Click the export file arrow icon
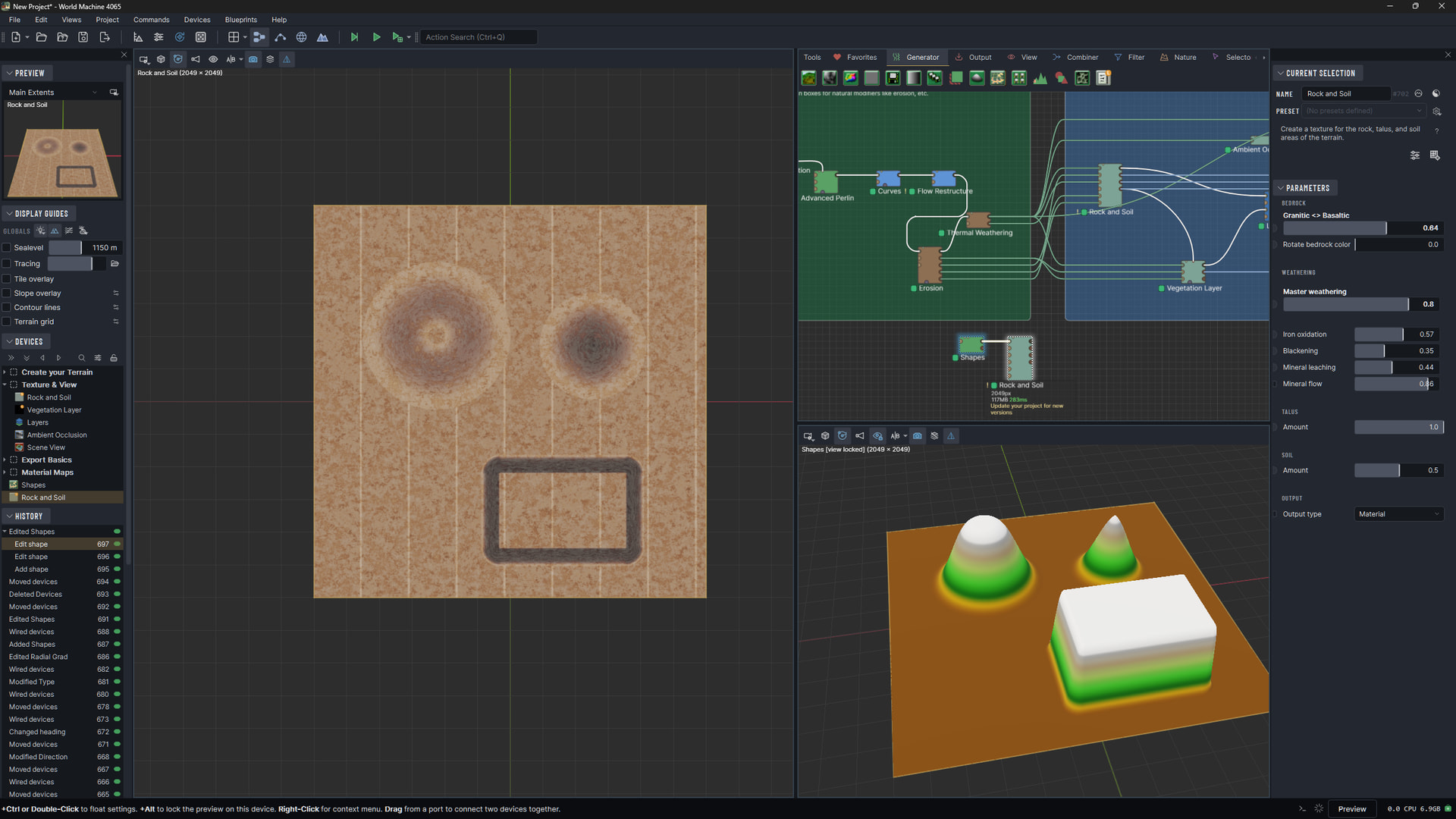The width and height of the screenshot is (1456, 819). click(x=105, y=37)
